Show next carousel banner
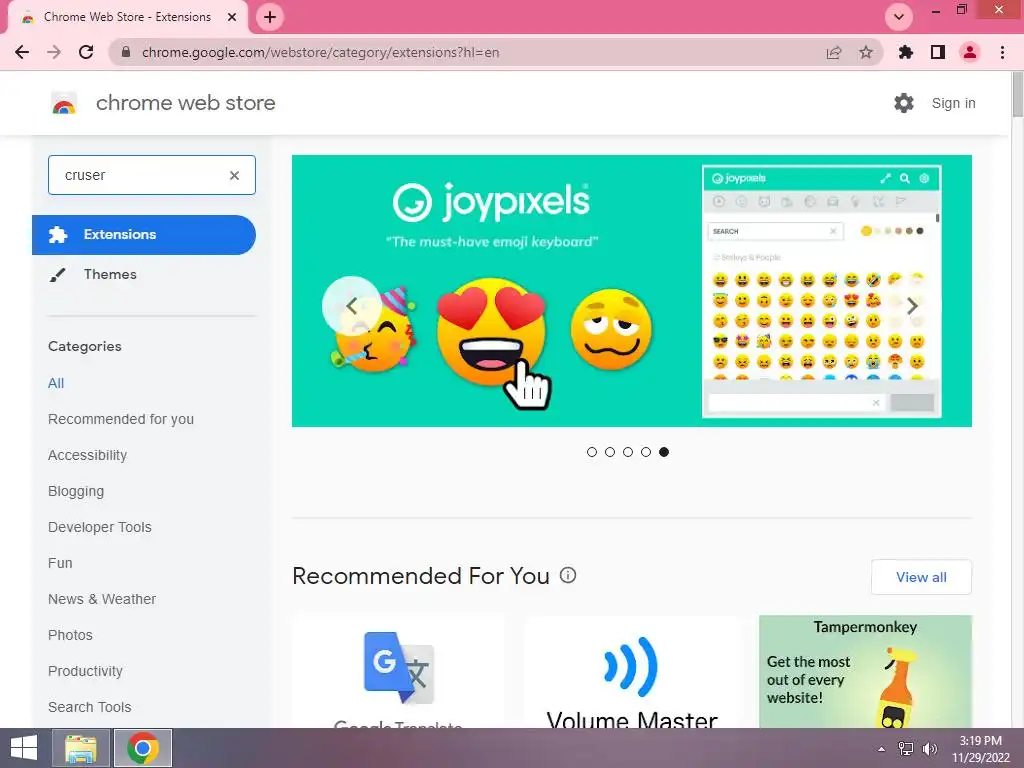Viewport: 1024px width, 768px height. [x=912, y=306]
